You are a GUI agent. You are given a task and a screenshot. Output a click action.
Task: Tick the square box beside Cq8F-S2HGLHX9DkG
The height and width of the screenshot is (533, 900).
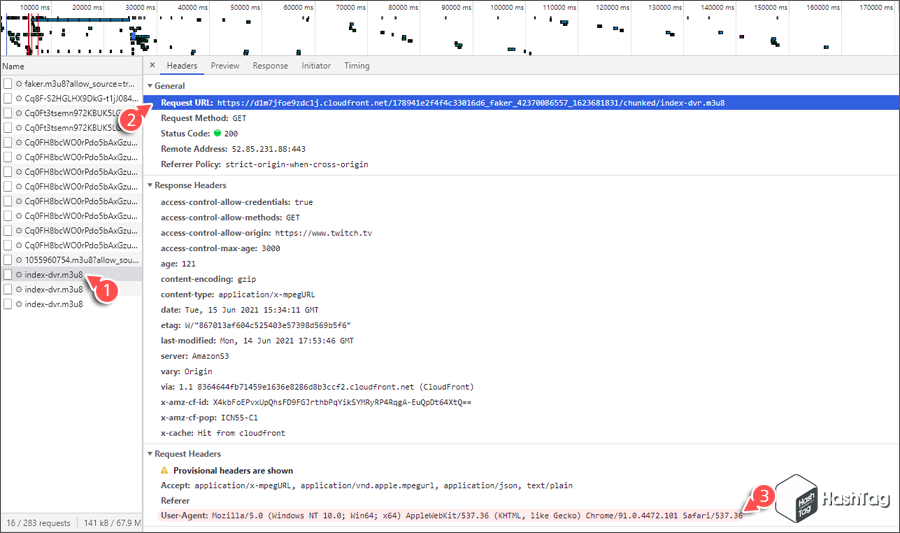pos(7,98)
